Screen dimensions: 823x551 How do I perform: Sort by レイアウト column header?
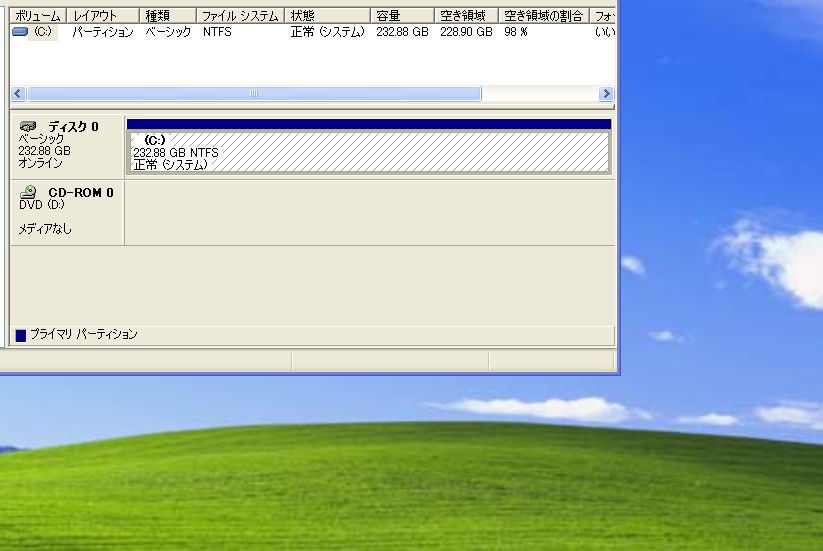point(103,16)
